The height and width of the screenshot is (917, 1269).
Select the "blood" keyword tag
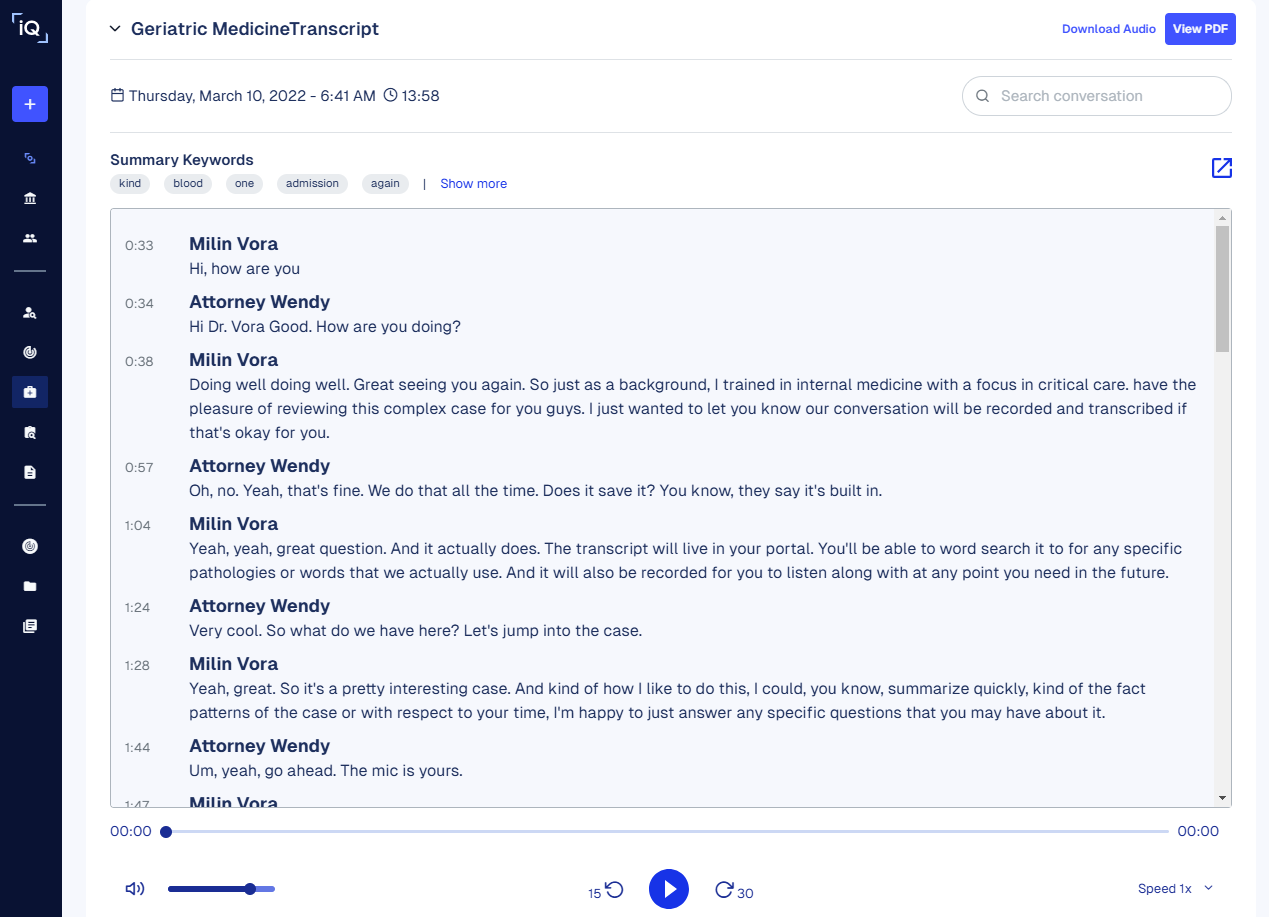click(x=188, y=184)
